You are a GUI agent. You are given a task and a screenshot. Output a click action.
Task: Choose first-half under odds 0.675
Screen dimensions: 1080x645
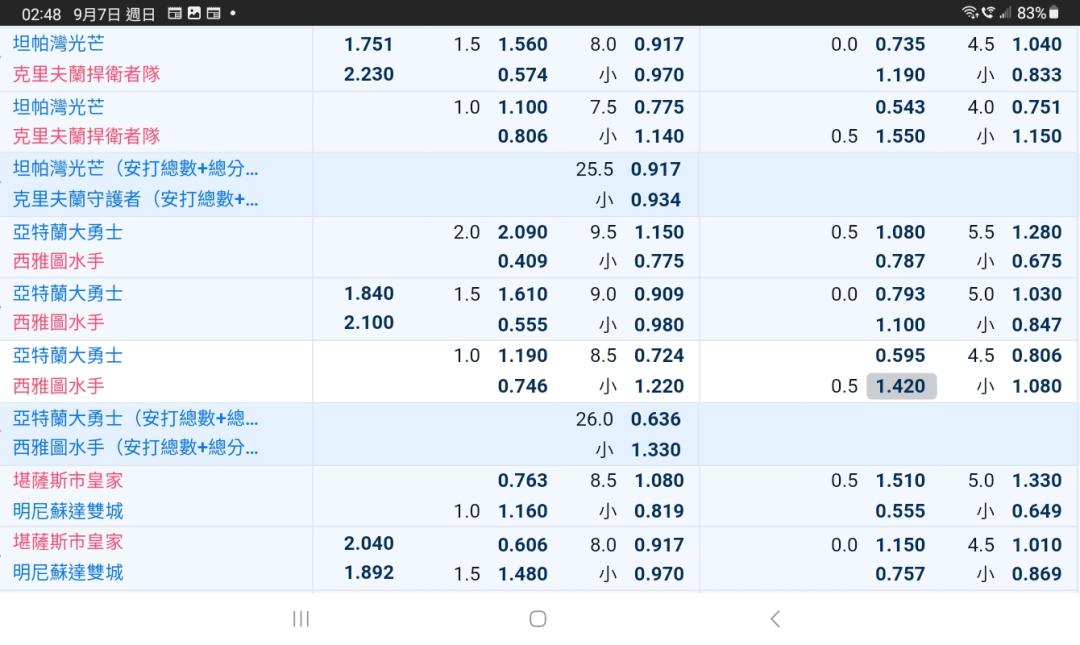[1037, 261]
